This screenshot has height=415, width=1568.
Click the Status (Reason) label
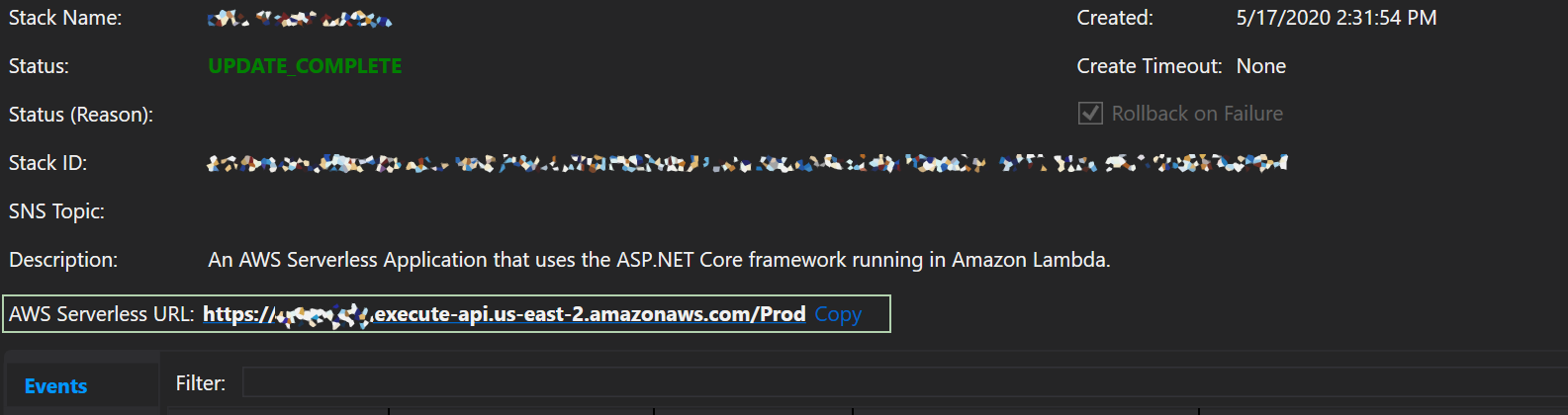point(81,115)
